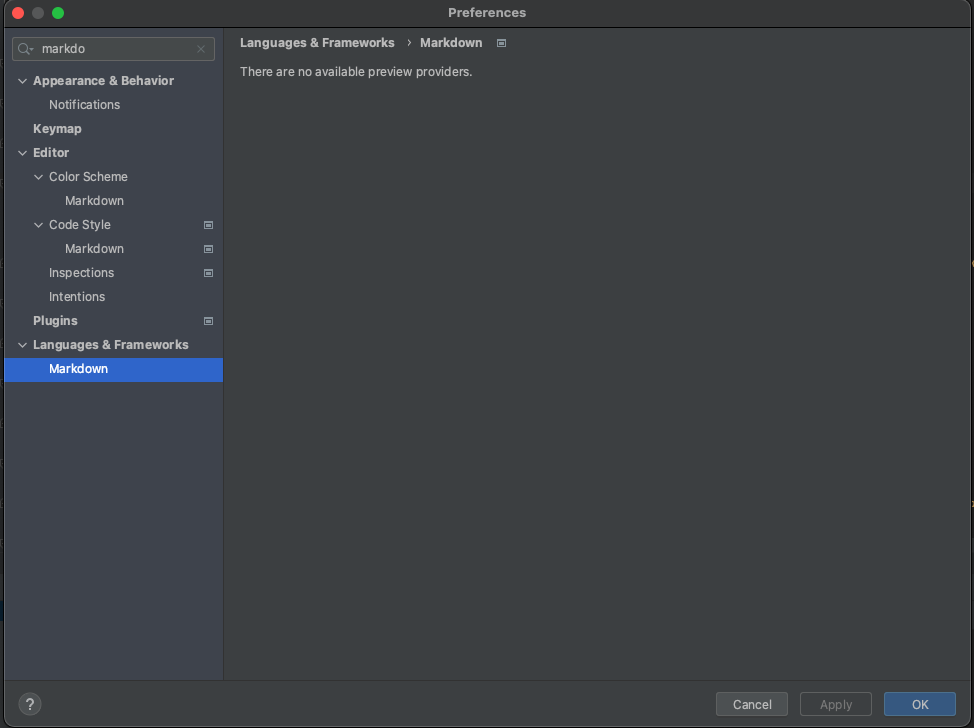Collapse the Color Scheme node
This screenshot has height=728, width=974.
[x=39, y=177]
